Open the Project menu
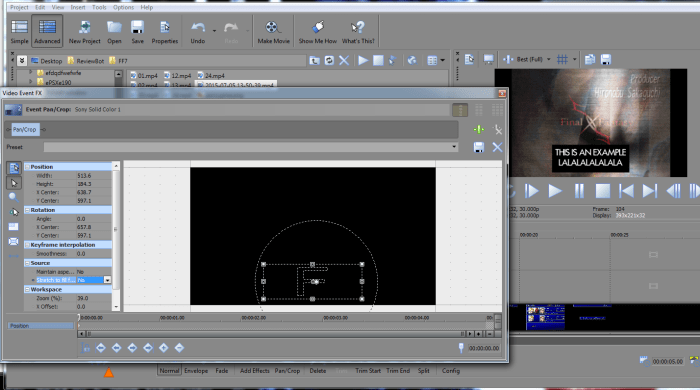 pos(19,7)
